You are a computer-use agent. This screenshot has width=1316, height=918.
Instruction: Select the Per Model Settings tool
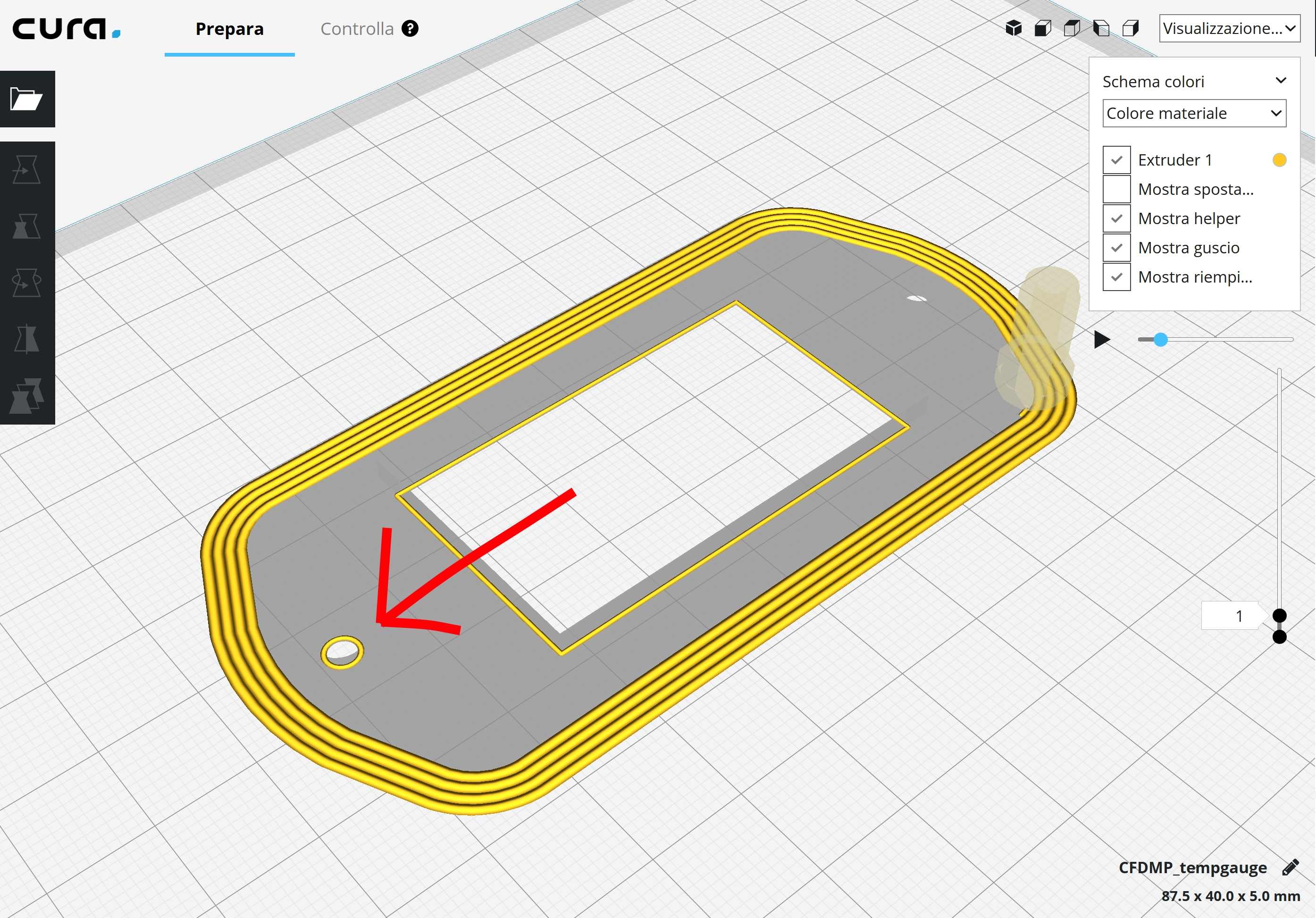27,395
